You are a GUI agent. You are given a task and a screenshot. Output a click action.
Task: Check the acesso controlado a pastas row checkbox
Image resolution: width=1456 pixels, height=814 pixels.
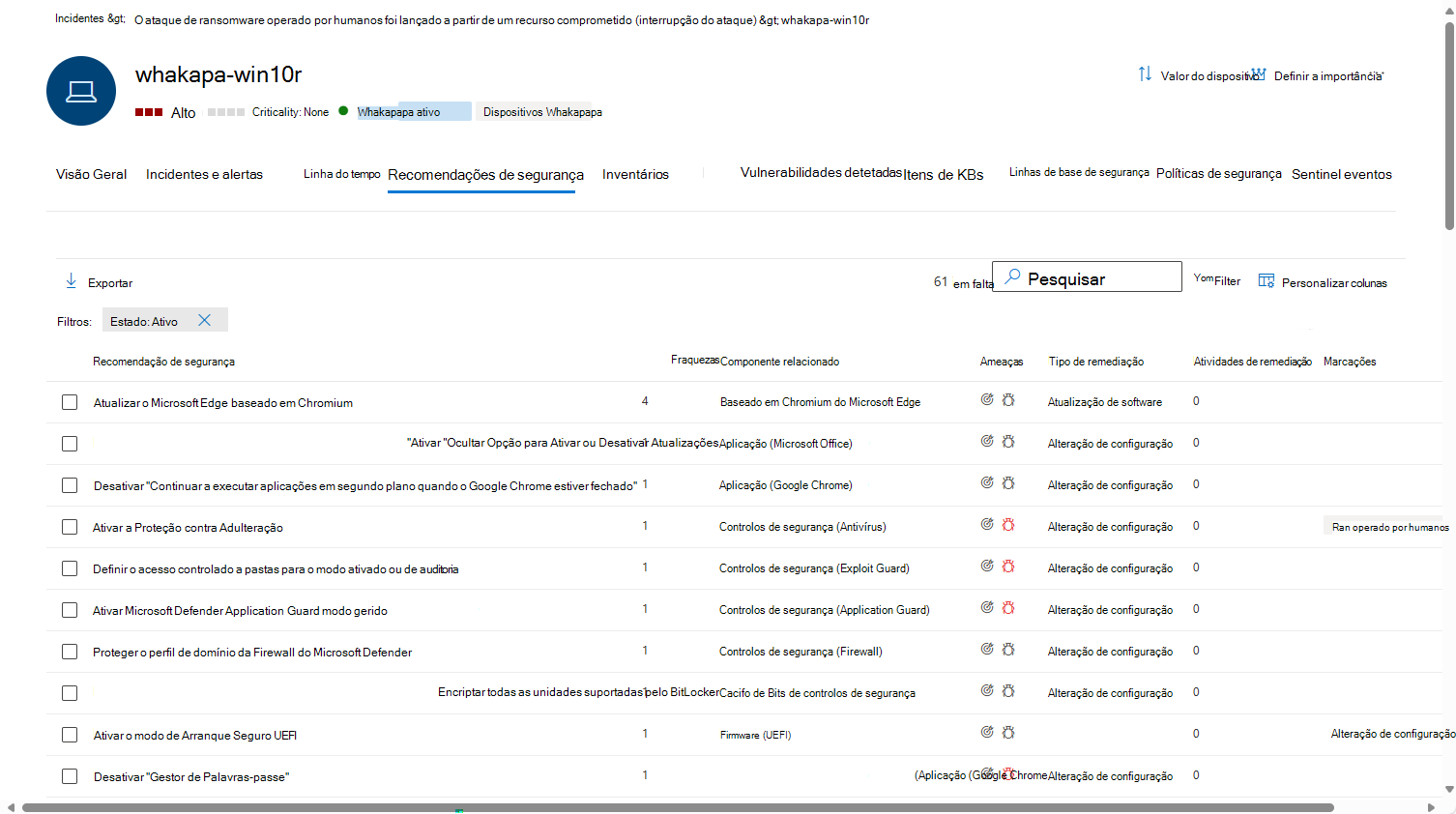click(70, 568)
